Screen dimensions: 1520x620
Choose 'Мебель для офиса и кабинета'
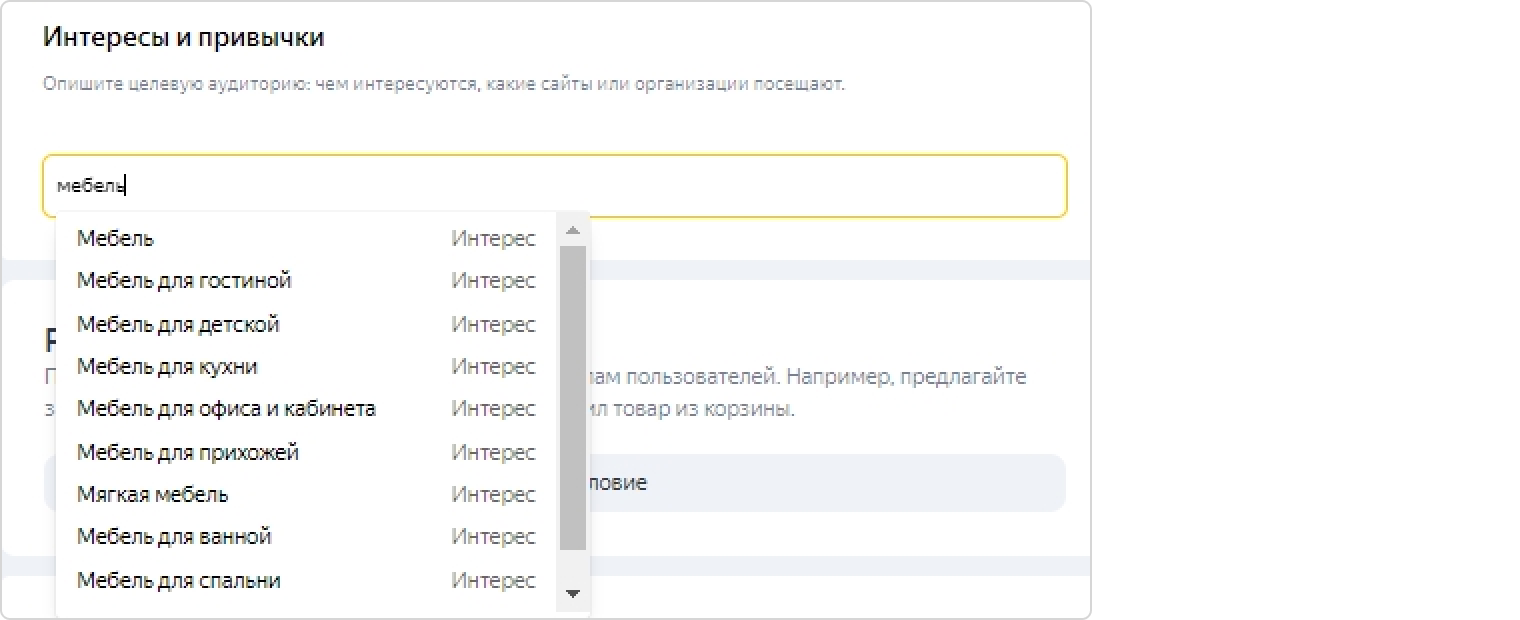pos(226,409)
